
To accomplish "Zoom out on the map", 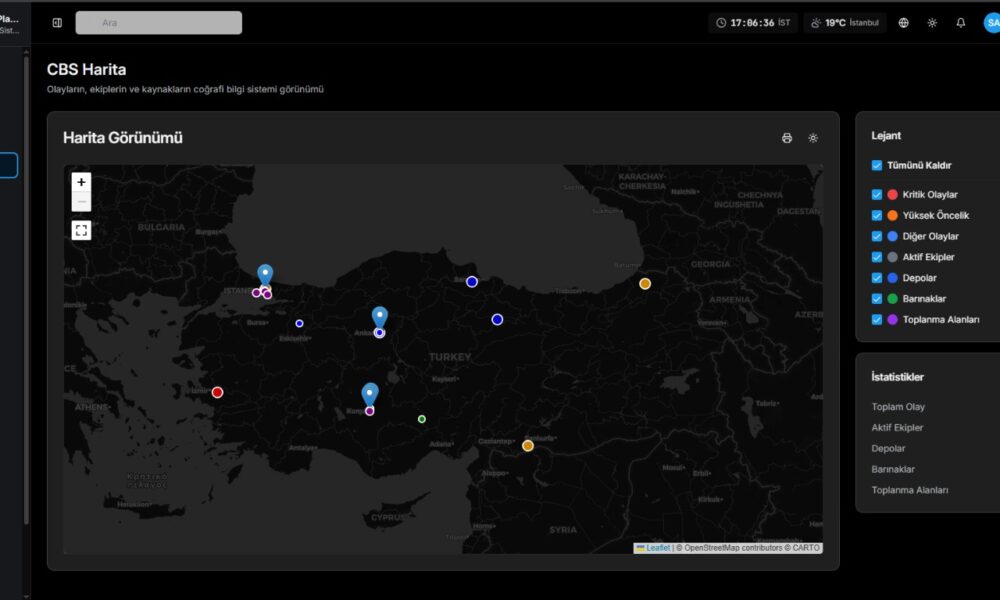I will point(81,201).
